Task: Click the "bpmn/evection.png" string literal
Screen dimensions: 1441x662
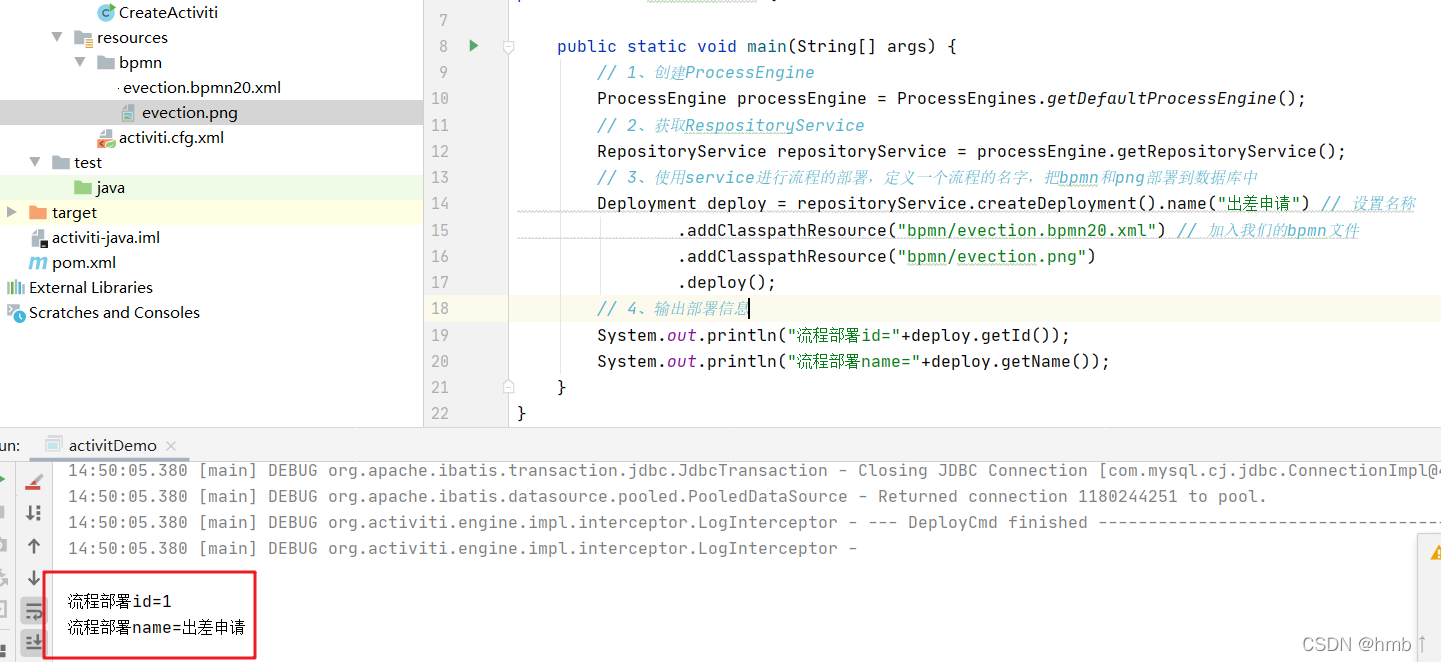Action: coord(992,256)
